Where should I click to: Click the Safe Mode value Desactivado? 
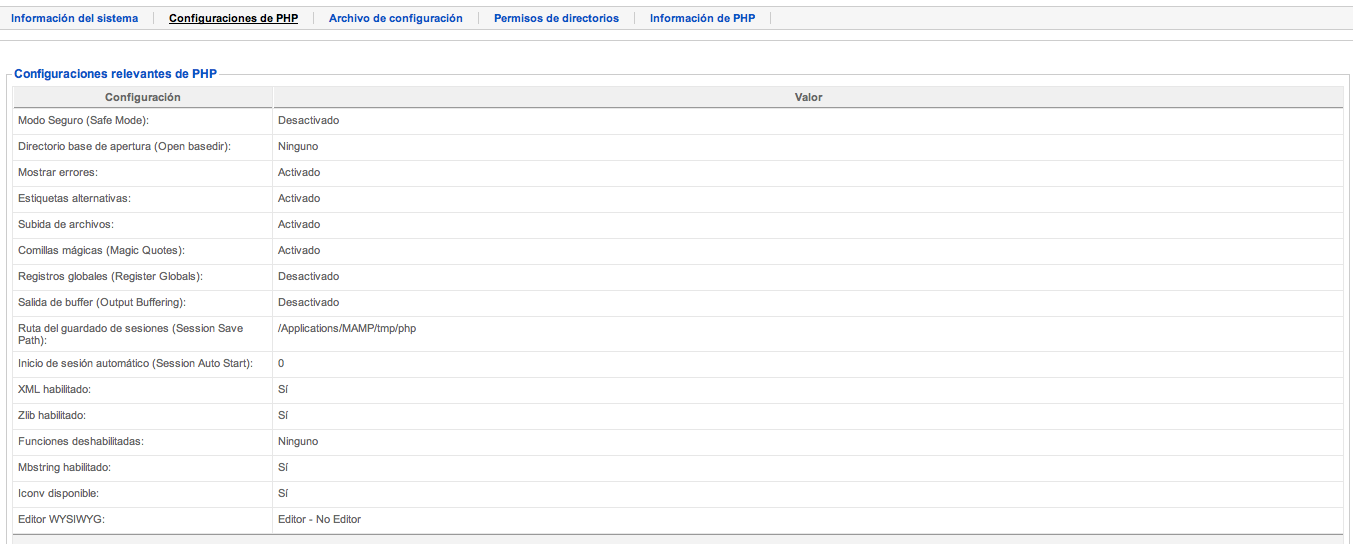point(308,120)
